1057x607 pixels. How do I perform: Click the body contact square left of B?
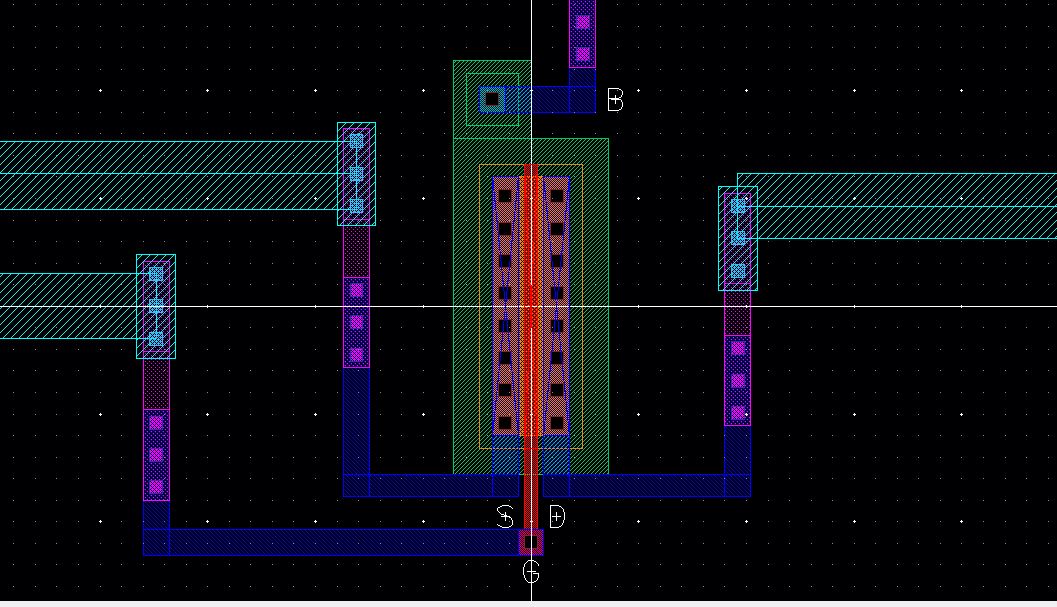coord(492,100)
